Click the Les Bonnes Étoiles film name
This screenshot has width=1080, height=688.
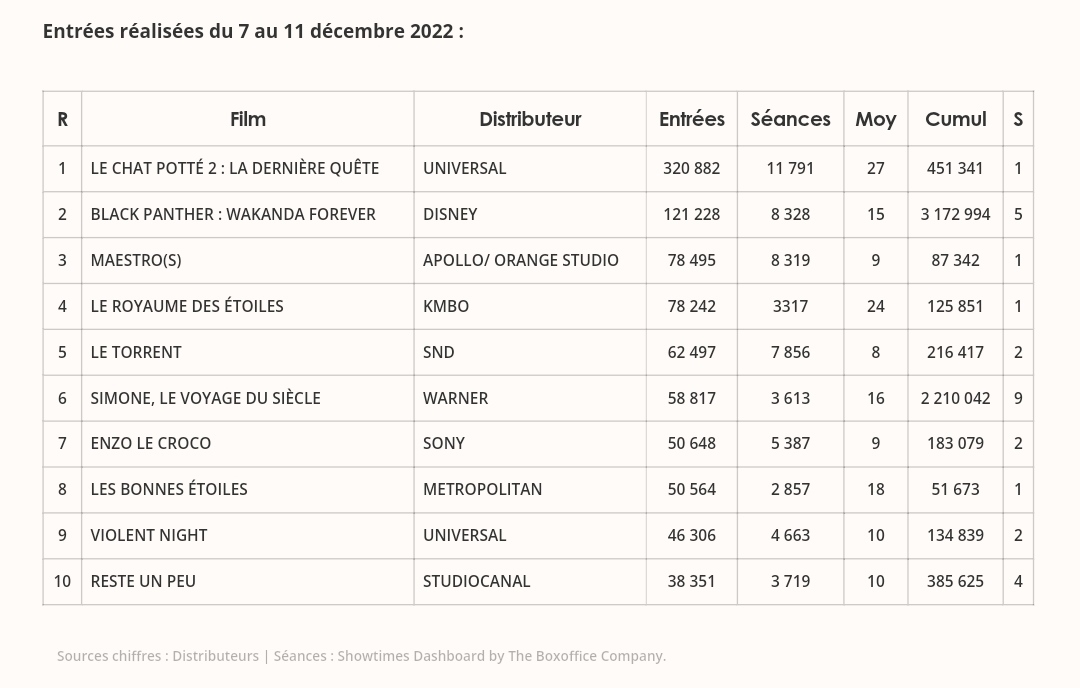pyautogui.click(x=169, y=489)
